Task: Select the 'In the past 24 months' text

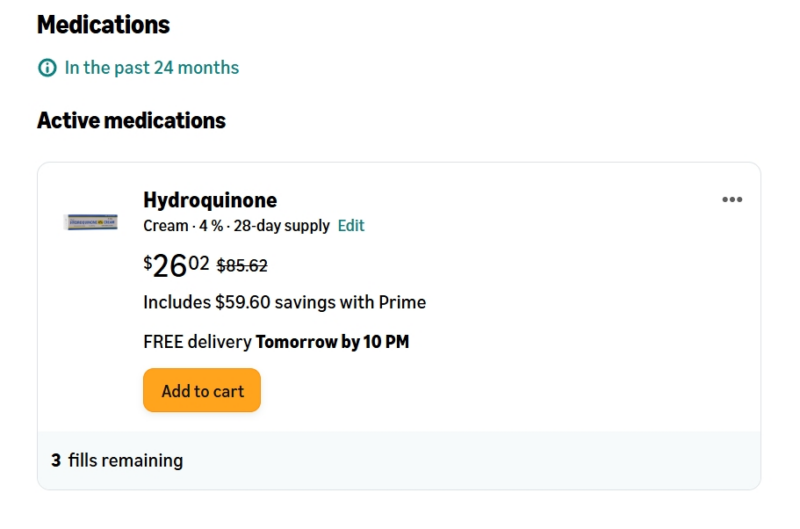Action: (x=151, y=68)
